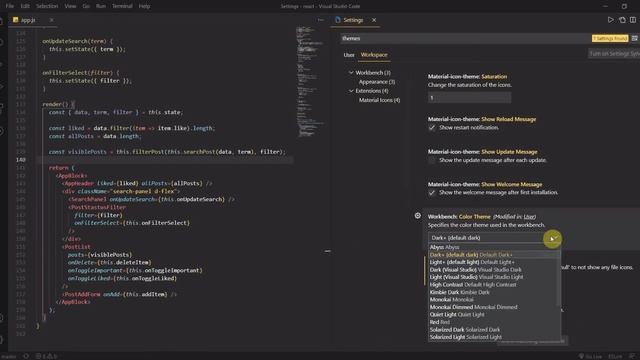
Task: Click line number 140 in gutter
Action: click(21, 160)
